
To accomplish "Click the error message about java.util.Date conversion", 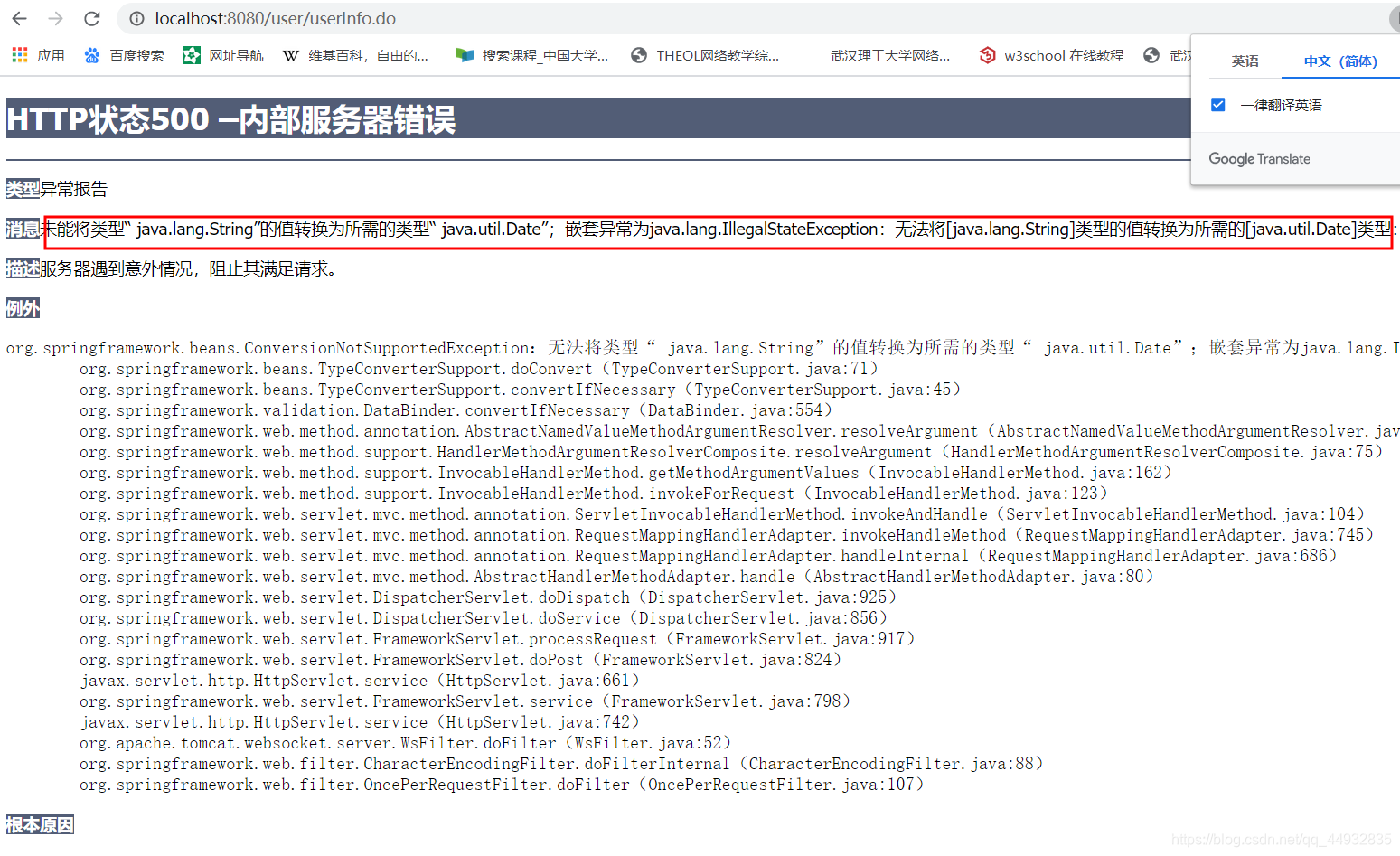I will tap(719, 230).
